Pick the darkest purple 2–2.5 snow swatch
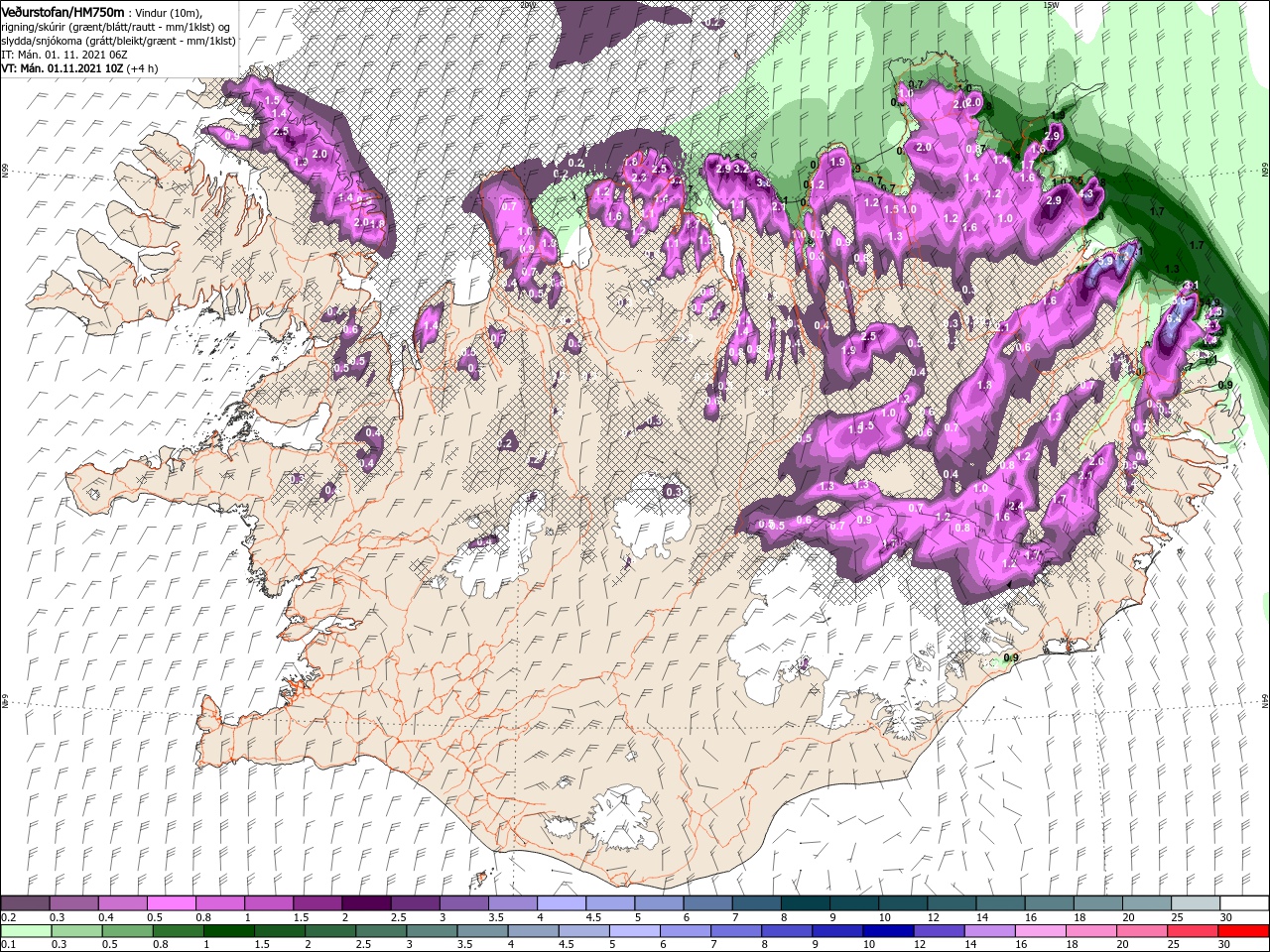This screenshot has width=1270, height=952. [x=365, y=902]
